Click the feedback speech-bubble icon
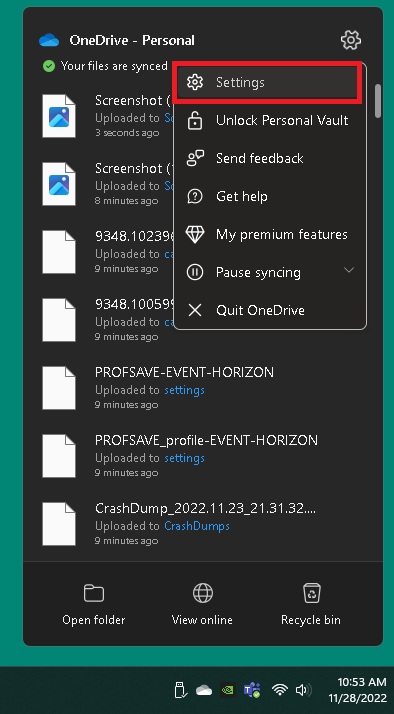 195,158
